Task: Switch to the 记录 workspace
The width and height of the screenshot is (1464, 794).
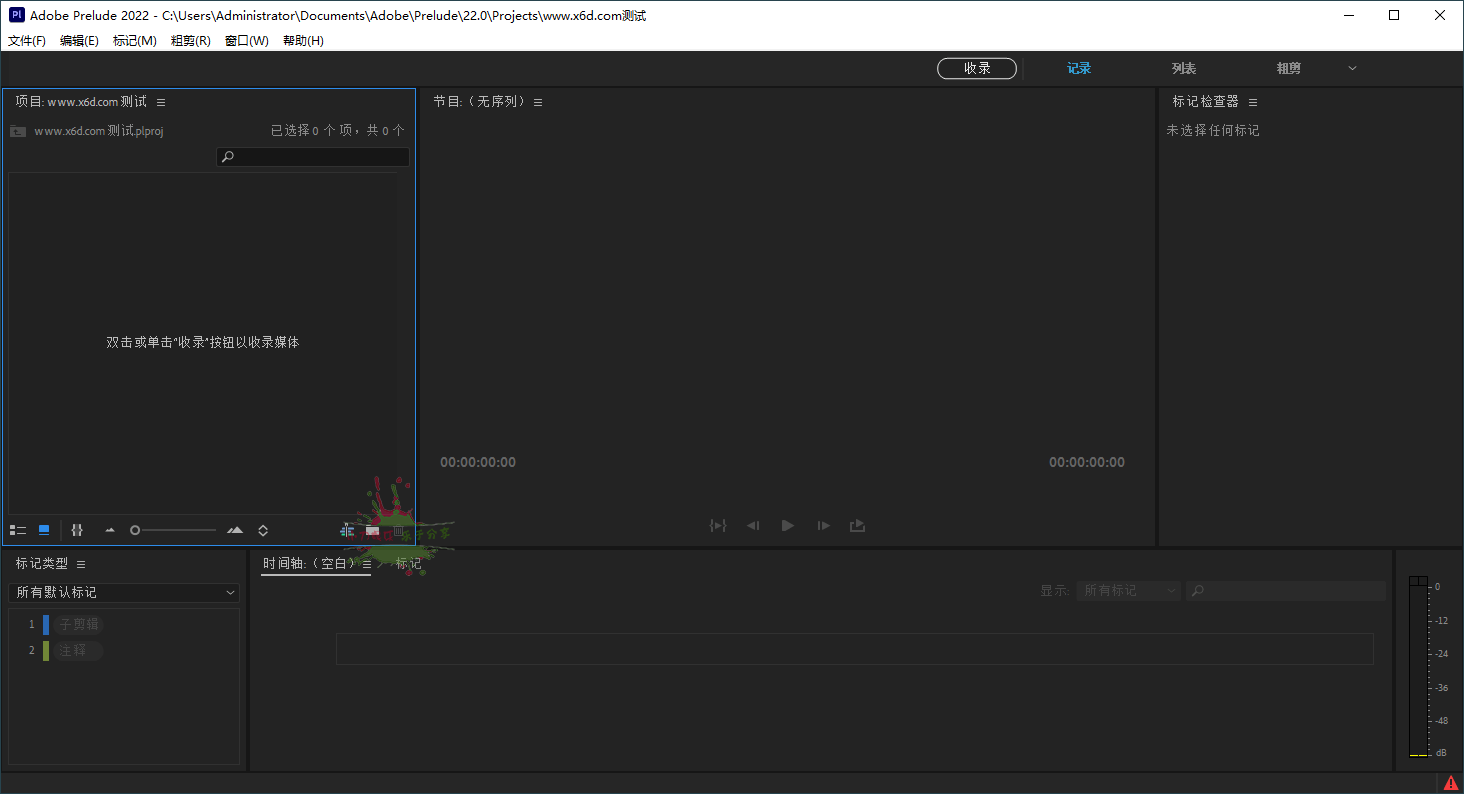Action: 1079,68
